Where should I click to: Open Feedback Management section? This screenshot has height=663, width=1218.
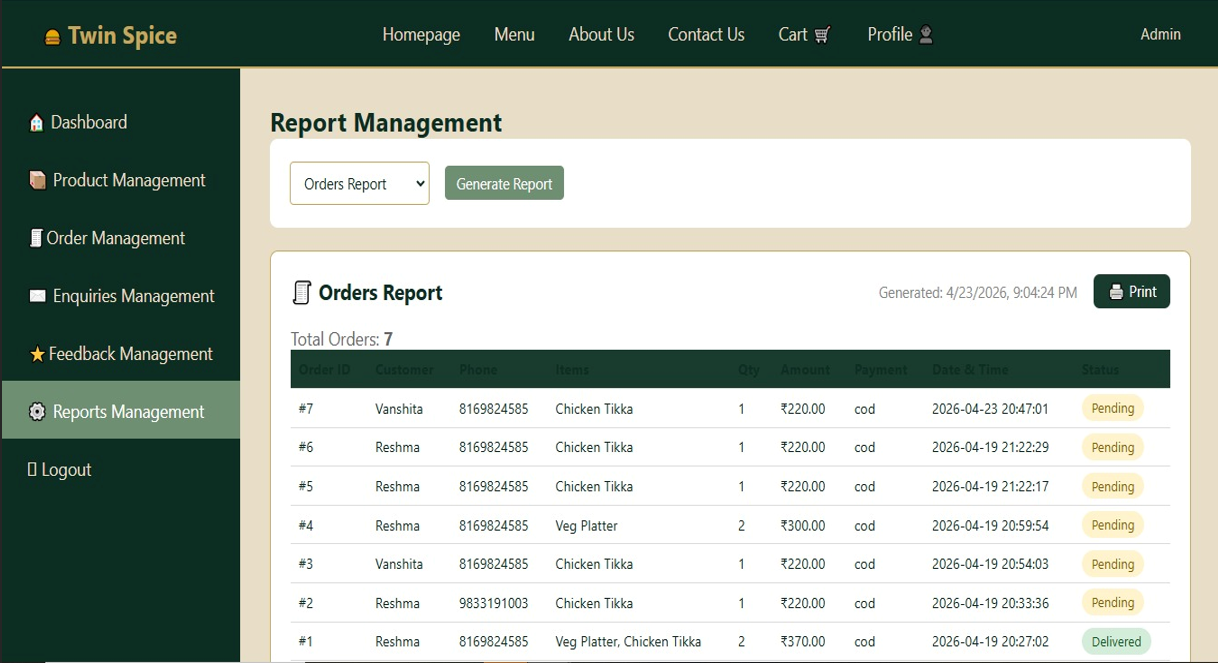120,354
